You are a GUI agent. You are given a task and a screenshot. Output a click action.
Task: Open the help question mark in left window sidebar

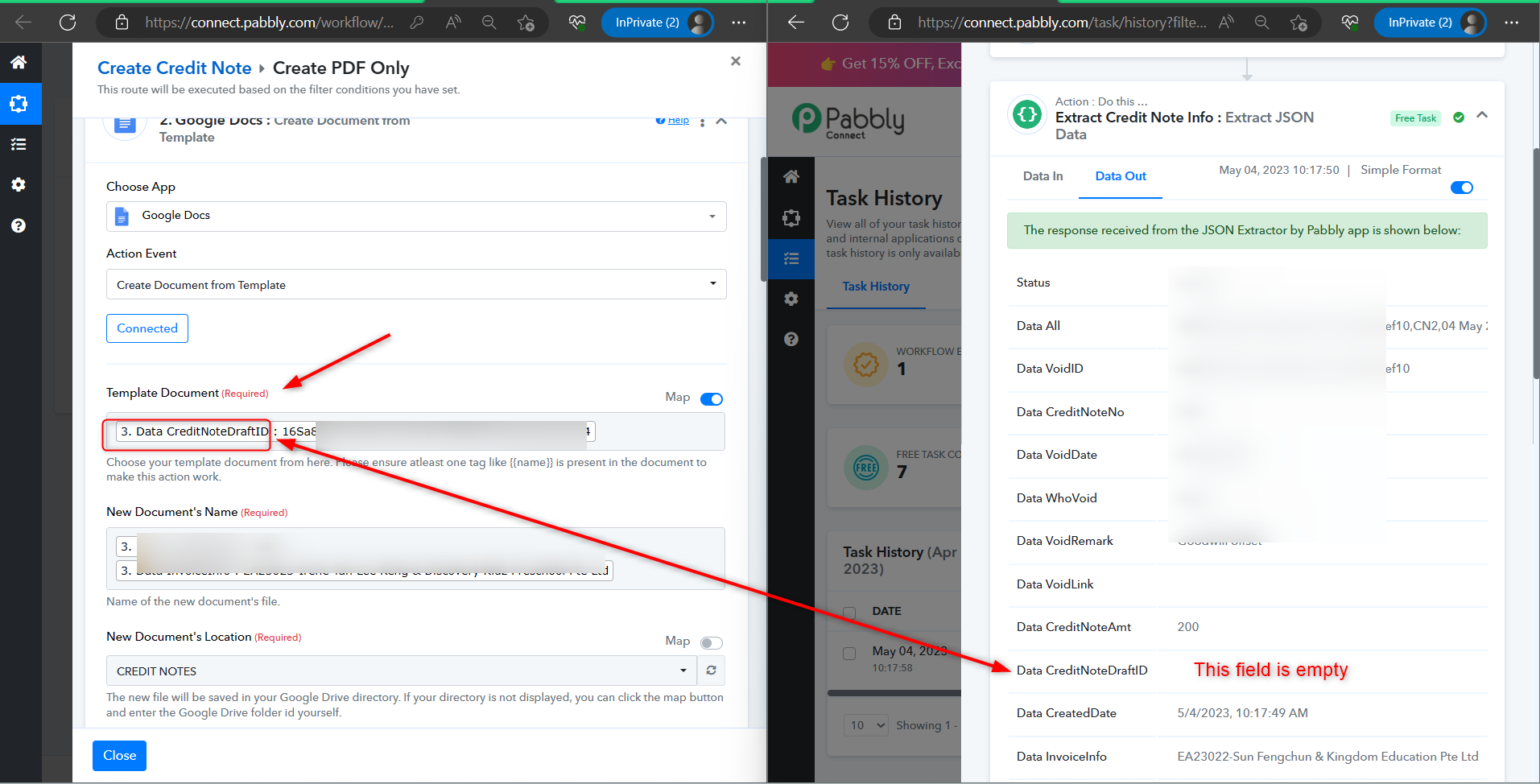19,225
